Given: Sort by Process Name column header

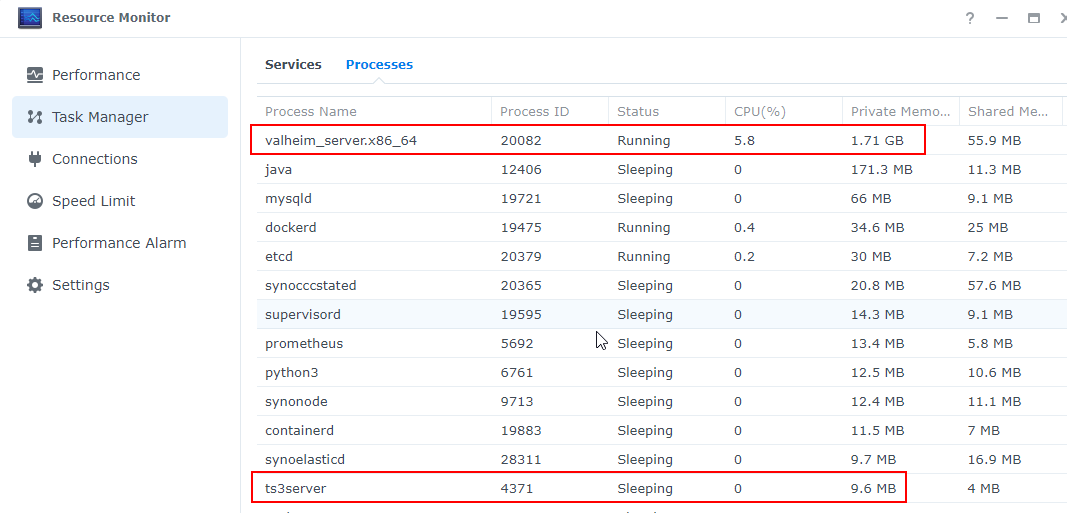Looking at the screenshot, I should click(x=374, y=112).
